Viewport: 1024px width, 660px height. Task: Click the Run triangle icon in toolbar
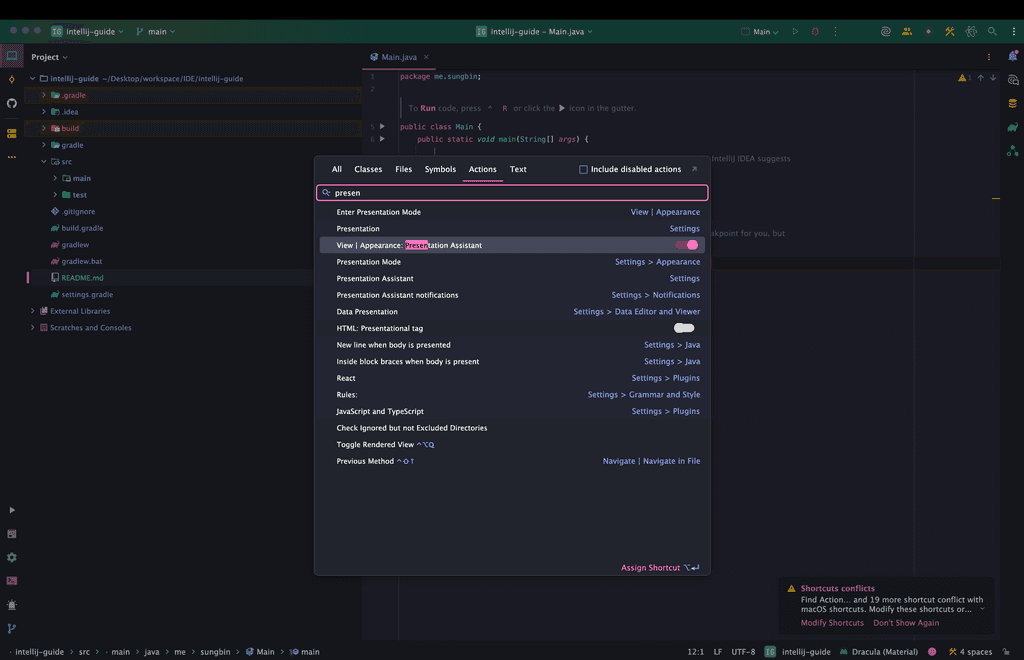tap(796, 32)
